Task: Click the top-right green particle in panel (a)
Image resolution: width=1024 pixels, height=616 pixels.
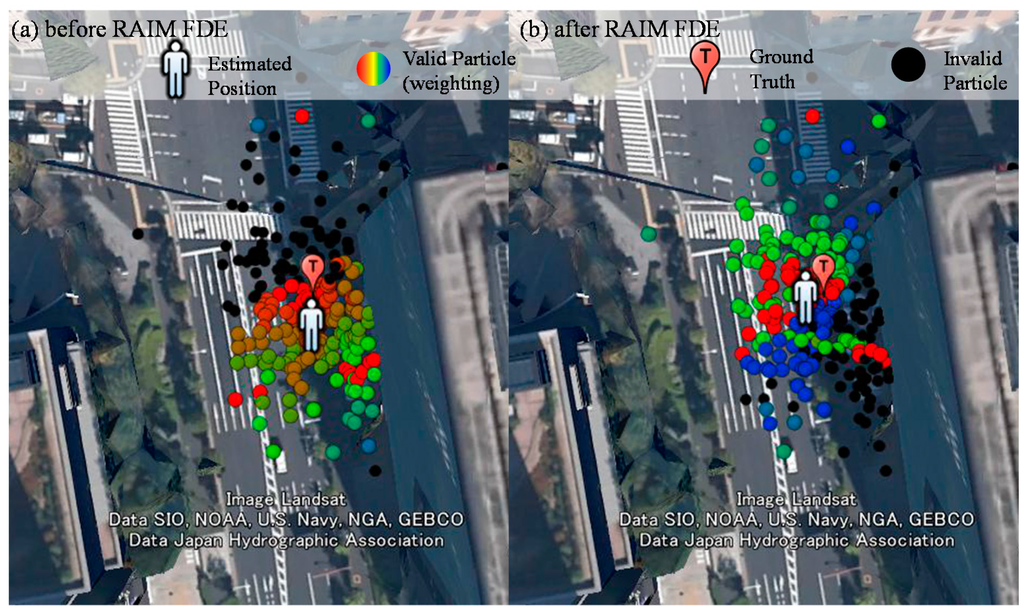Action: 368,121
